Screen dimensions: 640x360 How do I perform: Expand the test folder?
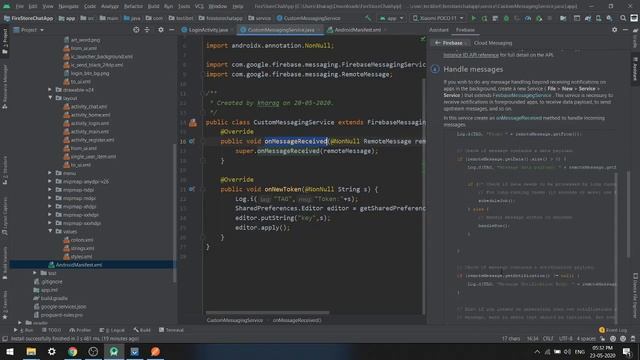(x=35, y=273)
